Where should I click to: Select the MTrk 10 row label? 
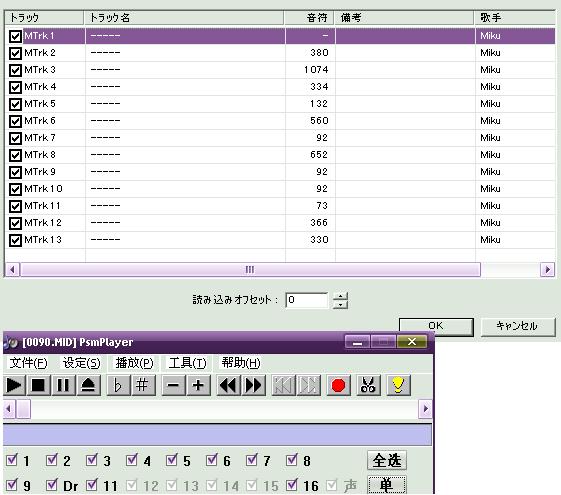43,189
